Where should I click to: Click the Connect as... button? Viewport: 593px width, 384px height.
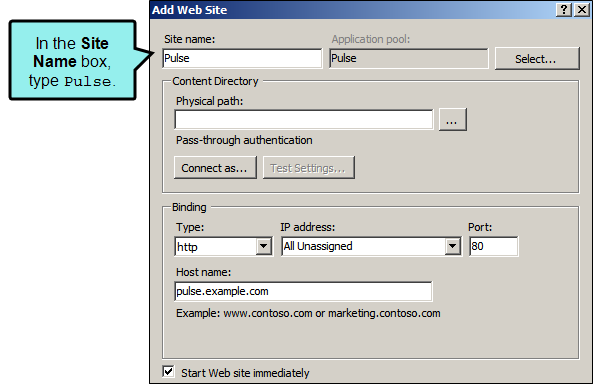pyautogui.click(x=215, y=168)
